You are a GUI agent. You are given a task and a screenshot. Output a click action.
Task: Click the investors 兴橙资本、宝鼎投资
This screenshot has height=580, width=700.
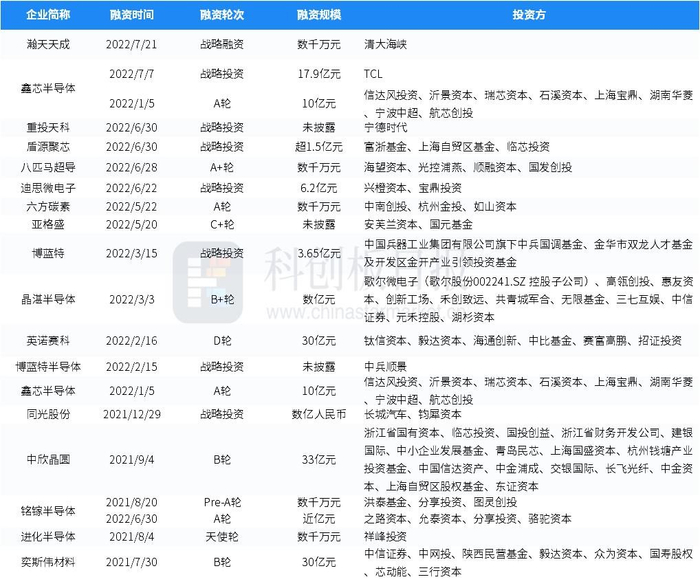pyautogui.click(x=412, y=188)
